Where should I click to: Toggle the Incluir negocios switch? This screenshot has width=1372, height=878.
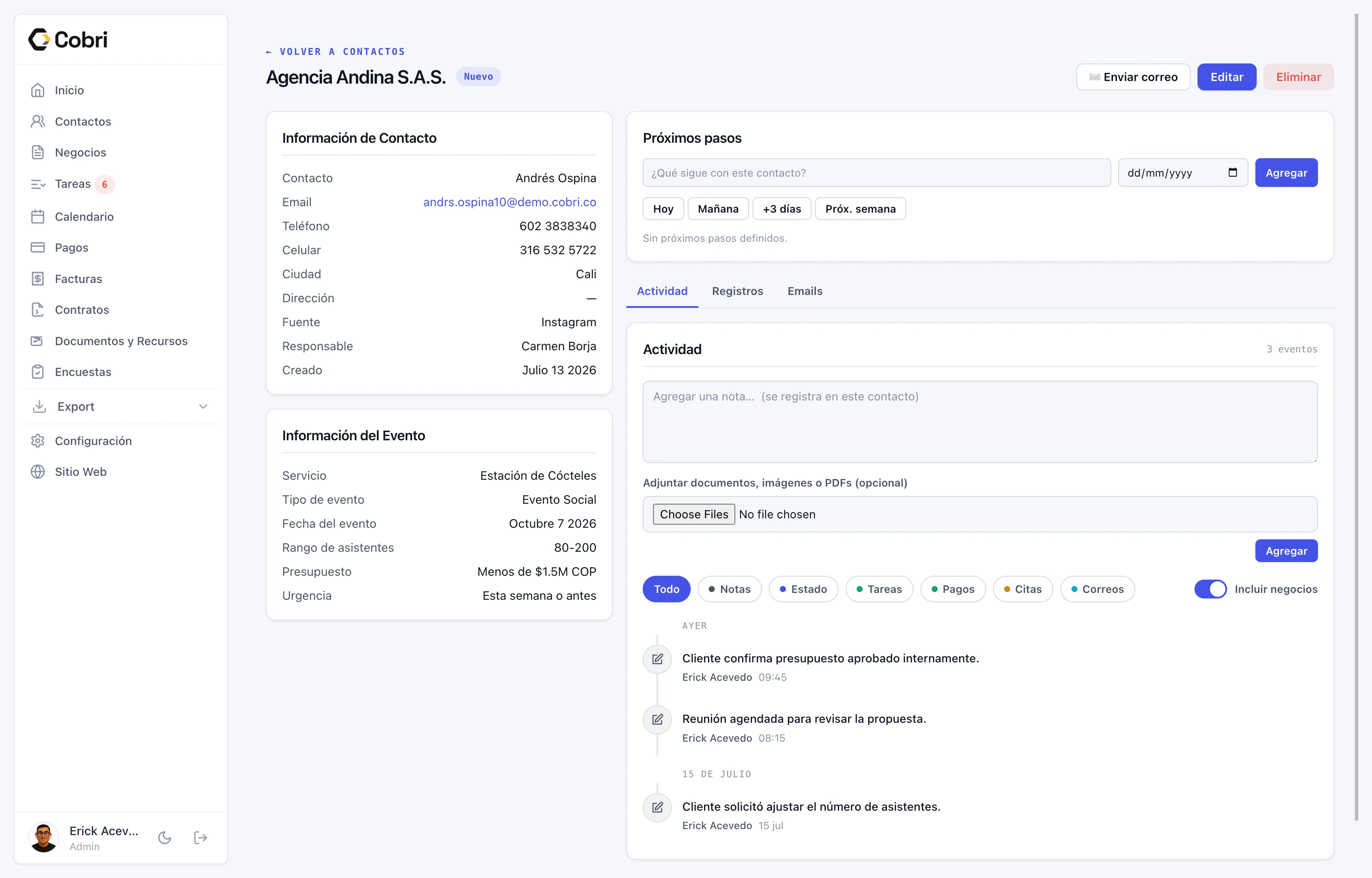click(1210, 589)
